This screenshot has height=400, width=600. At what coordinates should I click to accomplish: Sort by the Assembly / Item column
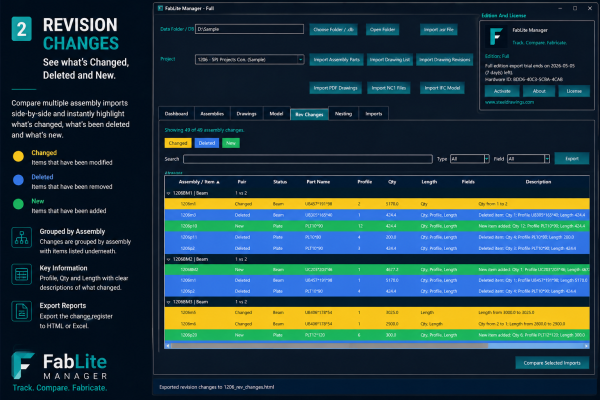point(199,182)
